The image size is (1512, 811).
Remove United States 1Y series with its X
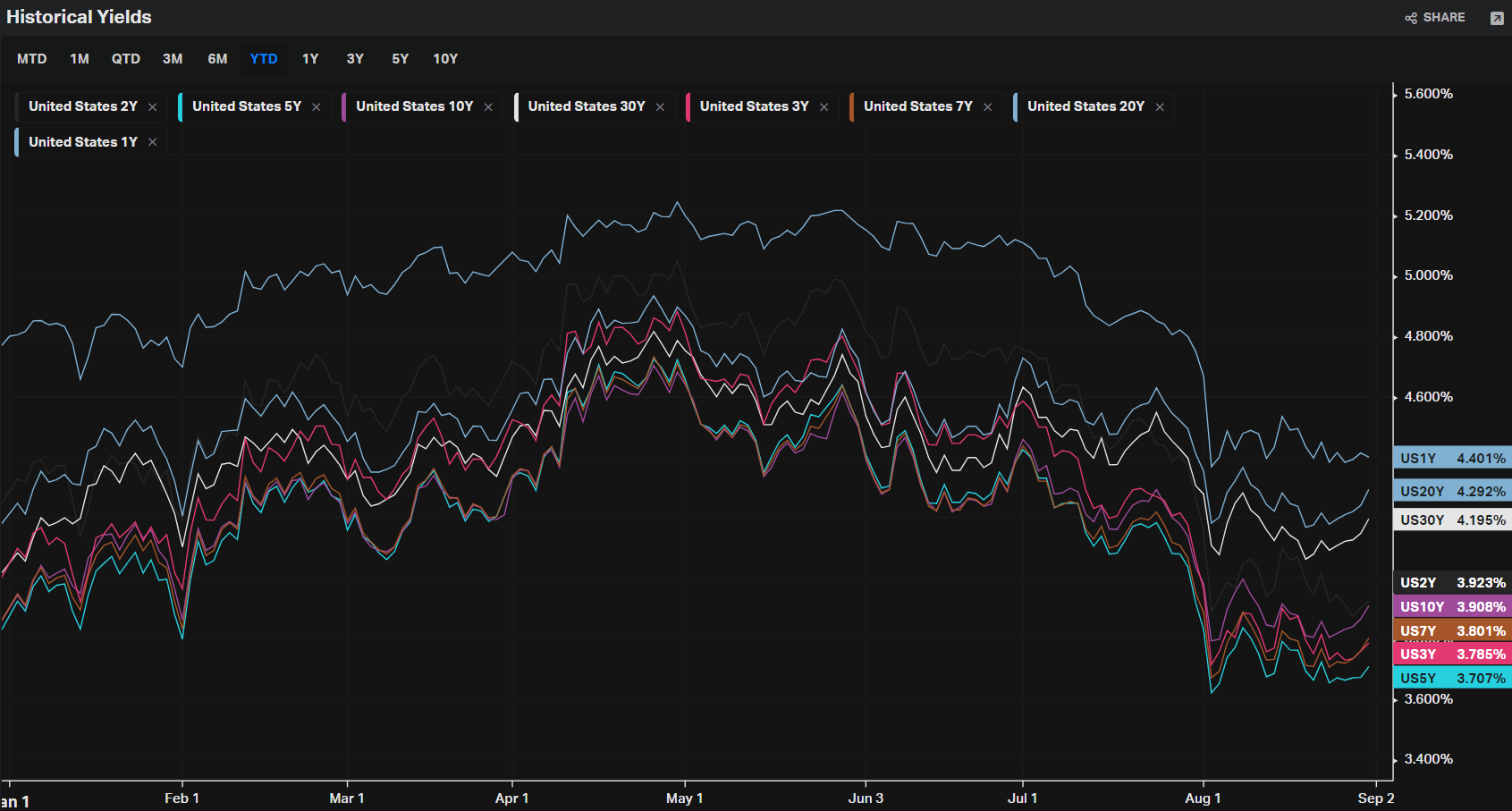point(153,142)
